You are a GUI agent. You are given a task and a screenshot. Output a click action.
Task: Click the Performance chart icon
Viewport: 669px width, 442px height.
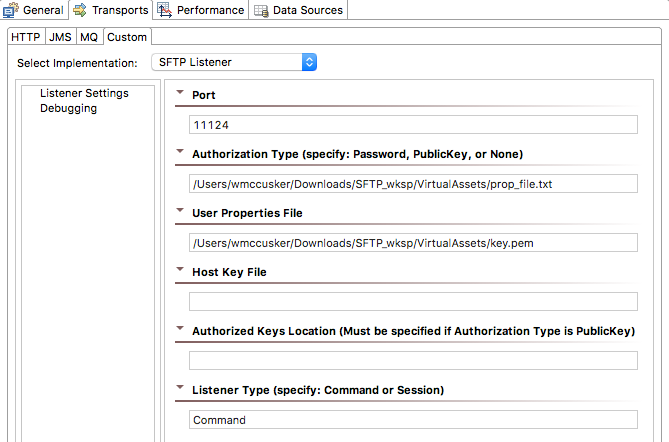(164, 9)
